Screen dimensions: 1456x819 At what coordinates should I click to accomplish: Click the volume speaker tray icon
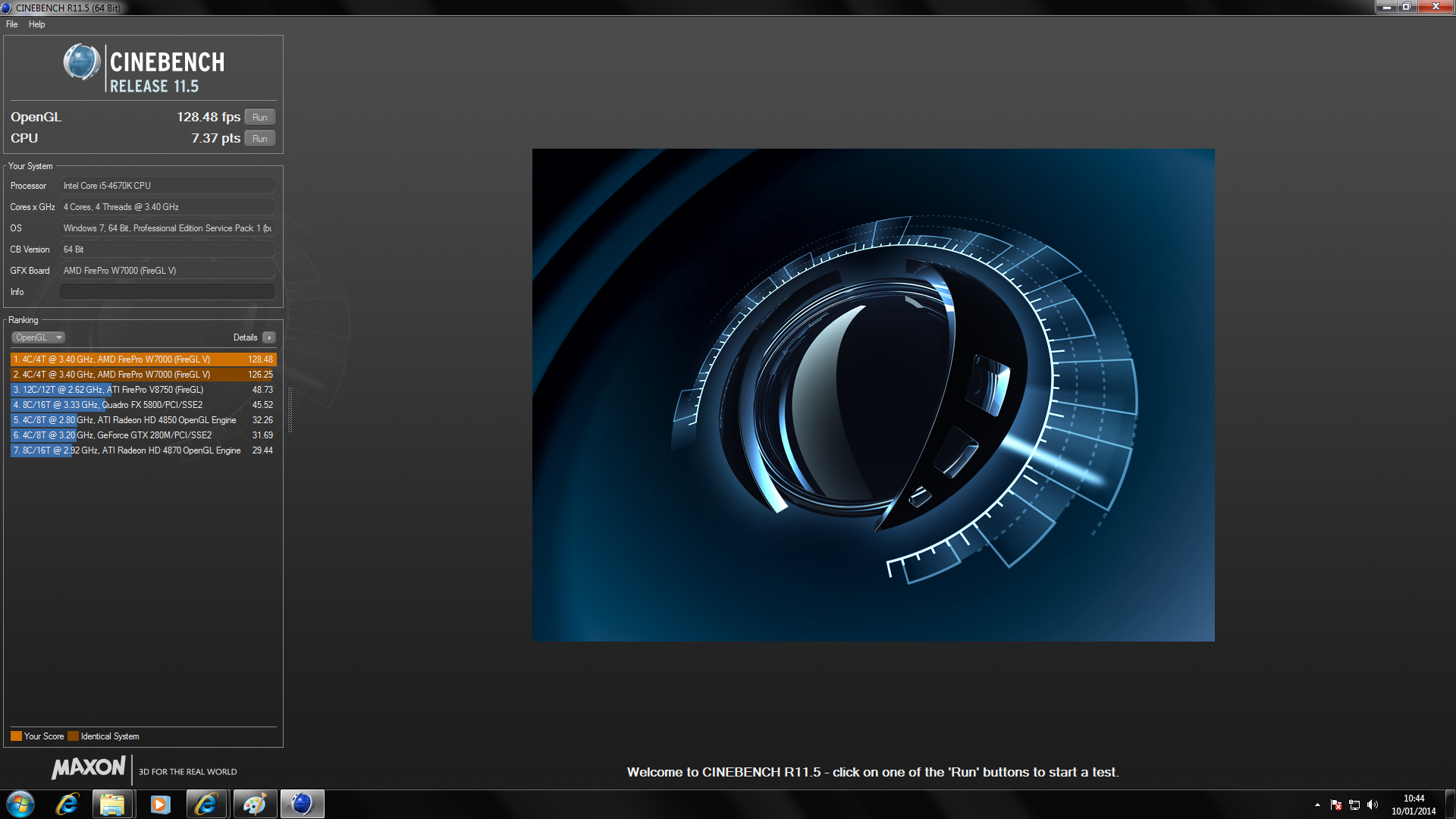point(1373,805)
